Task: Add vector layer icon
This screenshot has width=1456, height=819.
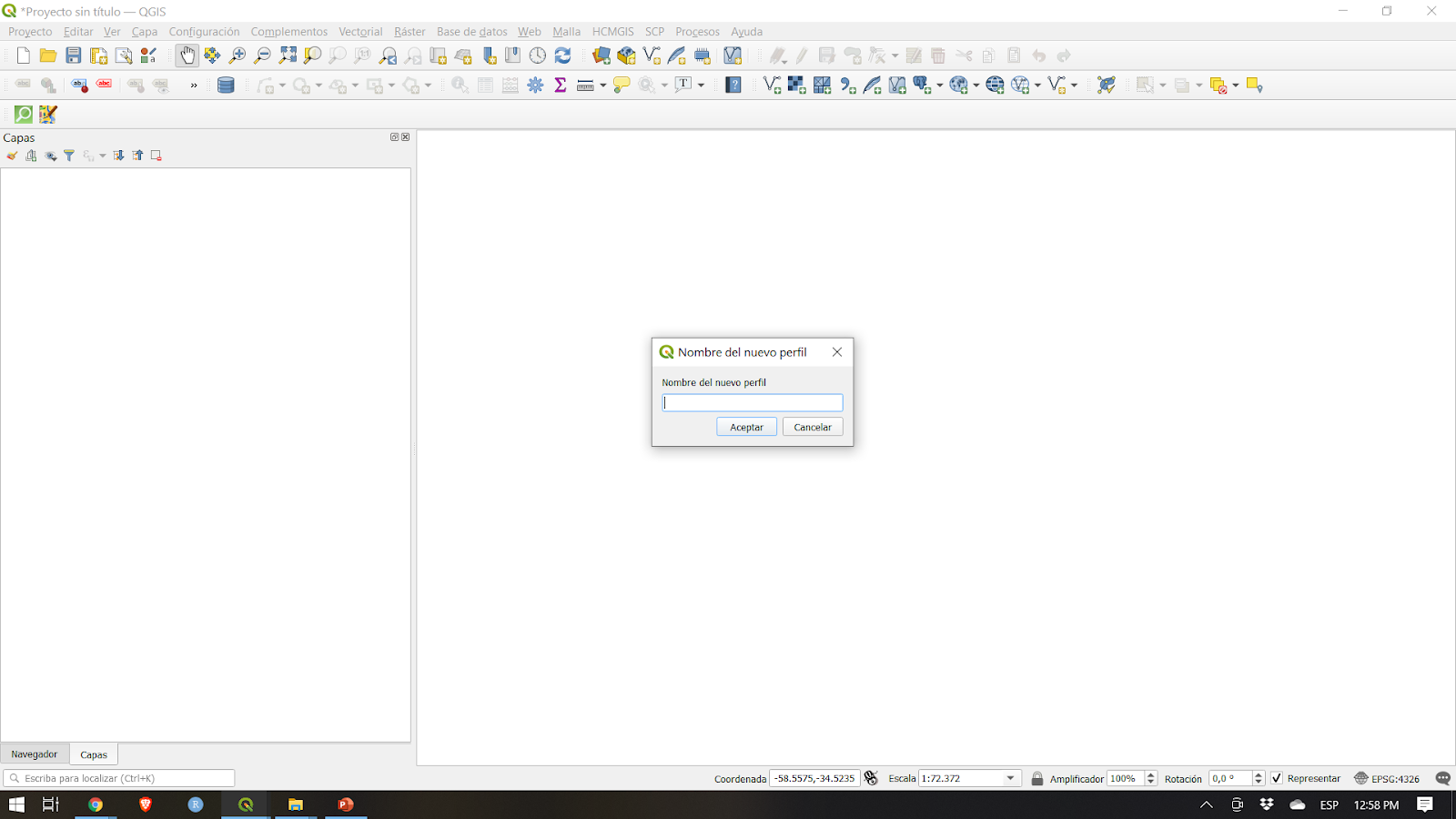Action: (x=772, y=85)
